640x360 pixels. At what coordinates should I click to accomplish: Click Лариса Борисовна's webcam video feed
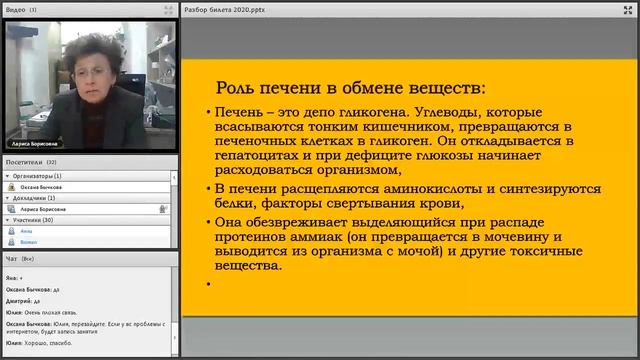coord(90,86)
